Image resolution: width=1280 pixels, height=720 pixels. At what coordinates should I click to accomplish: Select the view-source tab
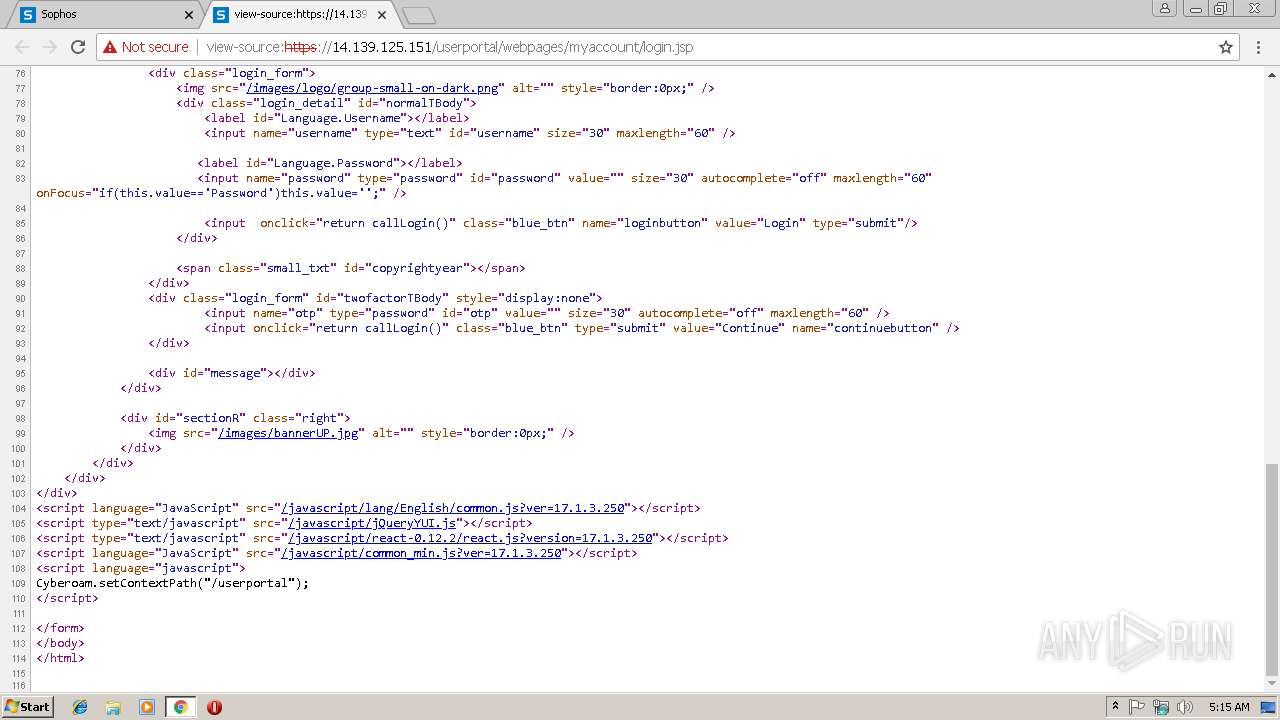pyautogui.click(x=298, y=15)
